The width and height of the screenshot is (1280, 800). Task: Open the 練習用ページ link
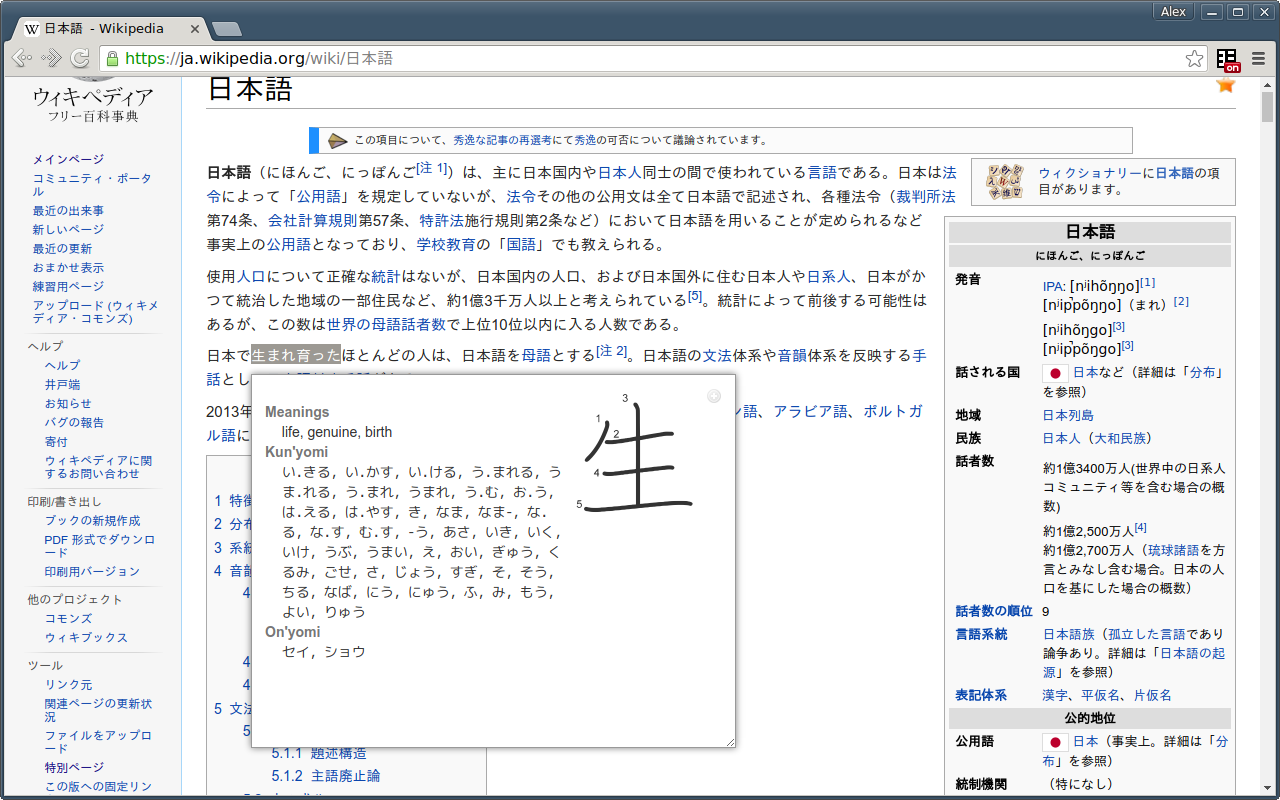coord(68,287)
